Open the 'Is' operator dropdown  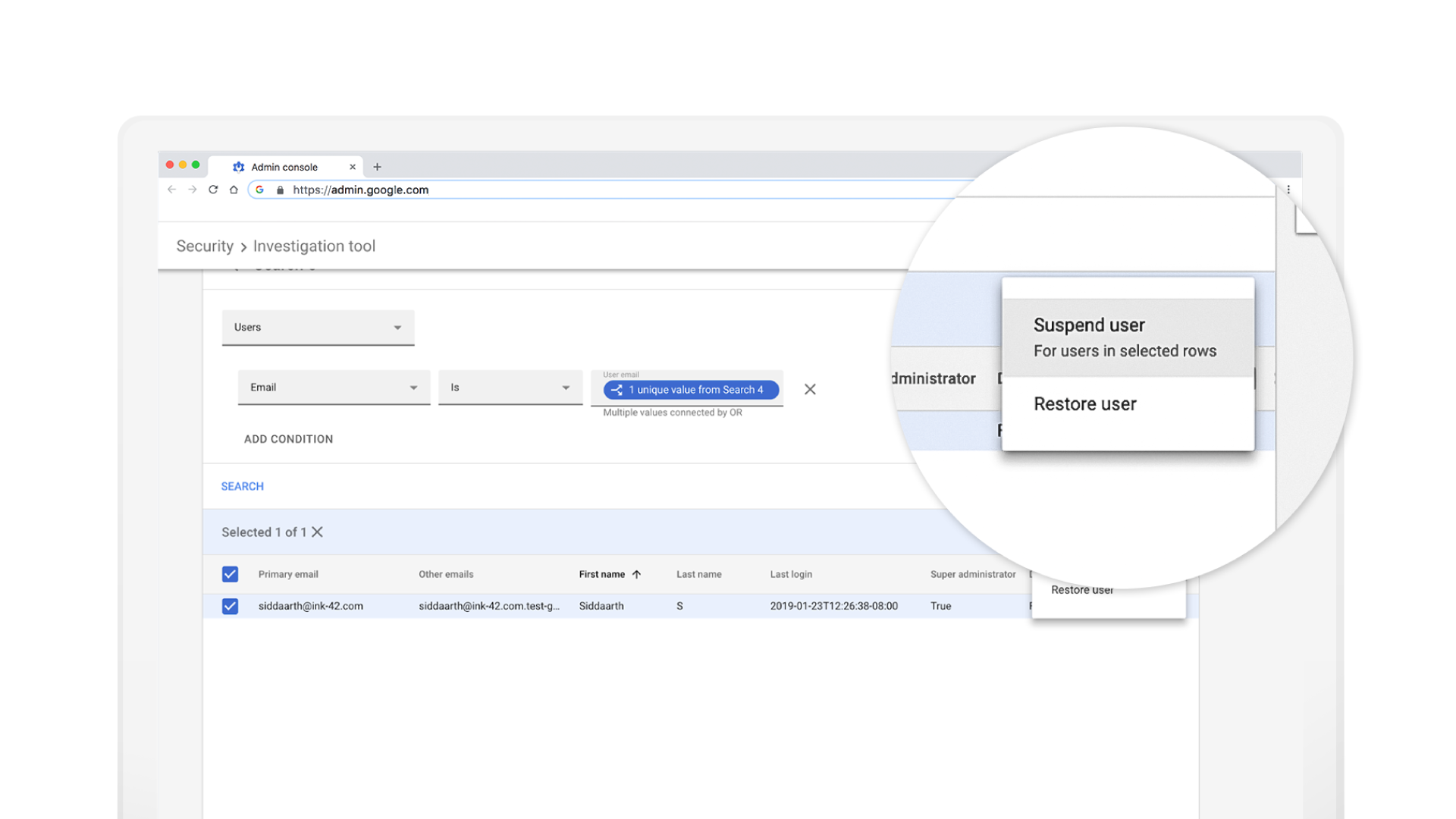[510, 388]
